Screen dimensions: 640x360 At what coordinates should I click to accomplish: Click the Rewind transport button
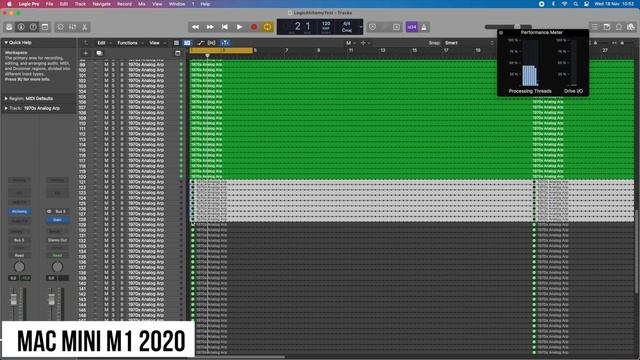click(196, 27)
